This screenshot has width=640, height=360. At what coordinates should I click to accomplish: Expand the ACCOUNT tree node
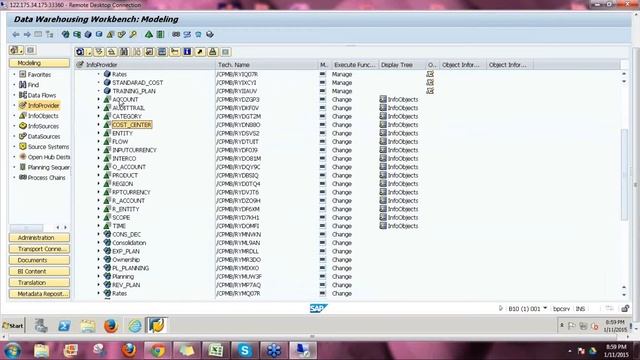[98, 100]
